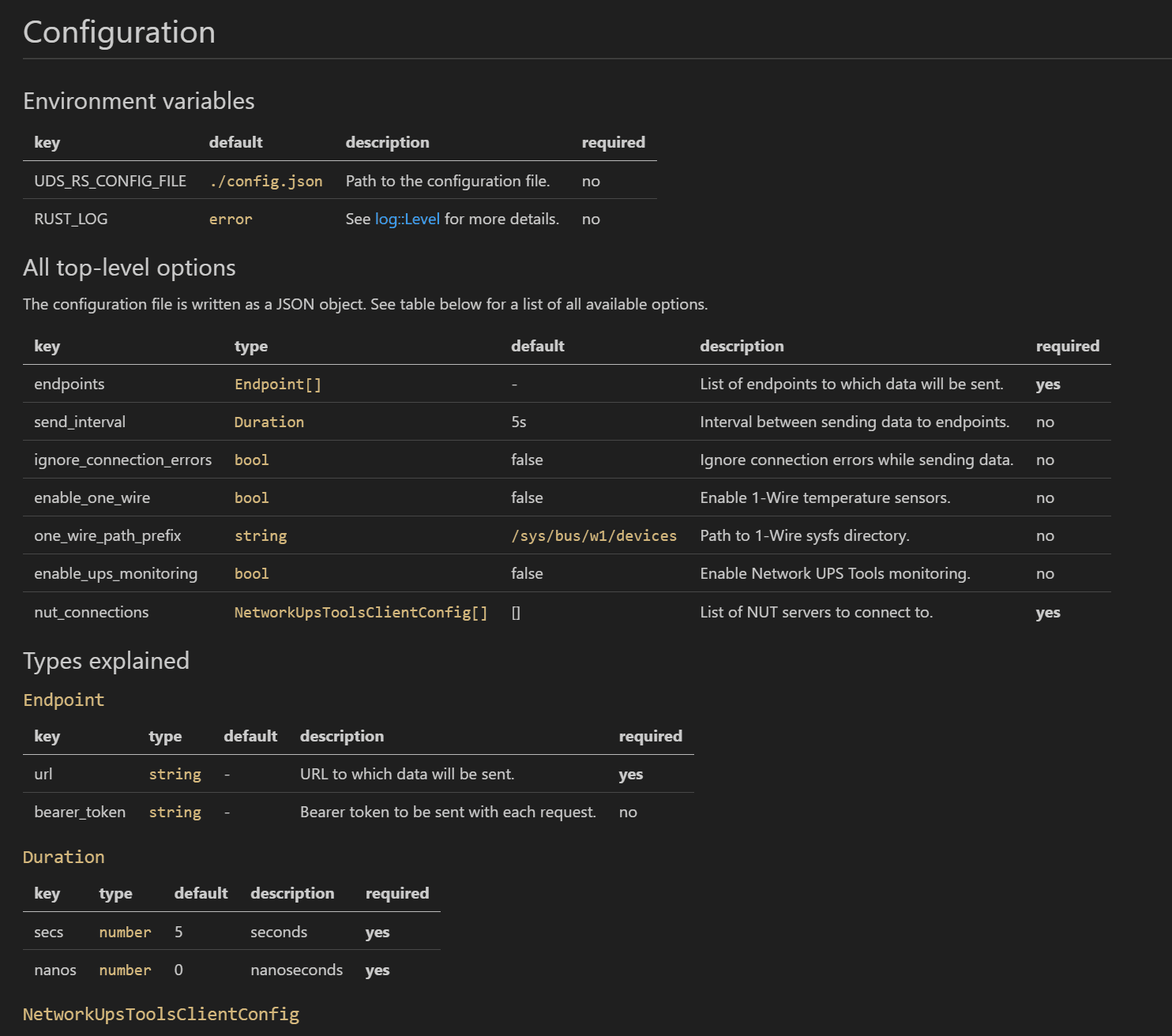The image size is (1172, 1036).
Task: Click the Types explained heading
Action: pyautogui.click(x=107, y=660)
